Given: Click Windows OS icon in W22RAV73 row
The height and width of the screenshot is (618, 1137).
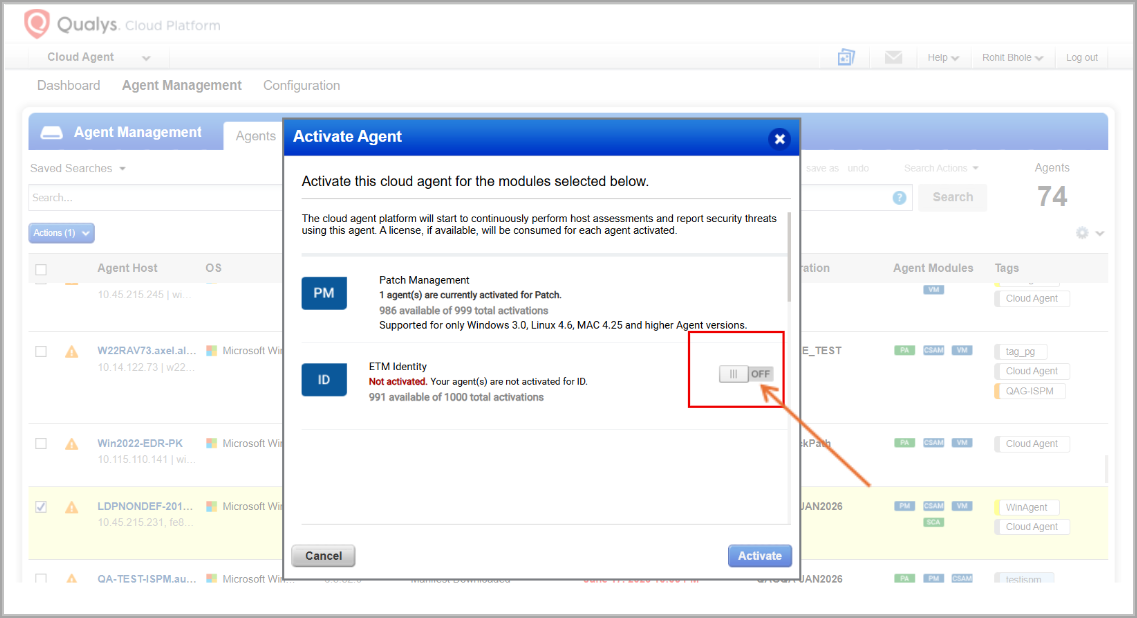Looking at the screenshot, I should (x=212, y=350).
